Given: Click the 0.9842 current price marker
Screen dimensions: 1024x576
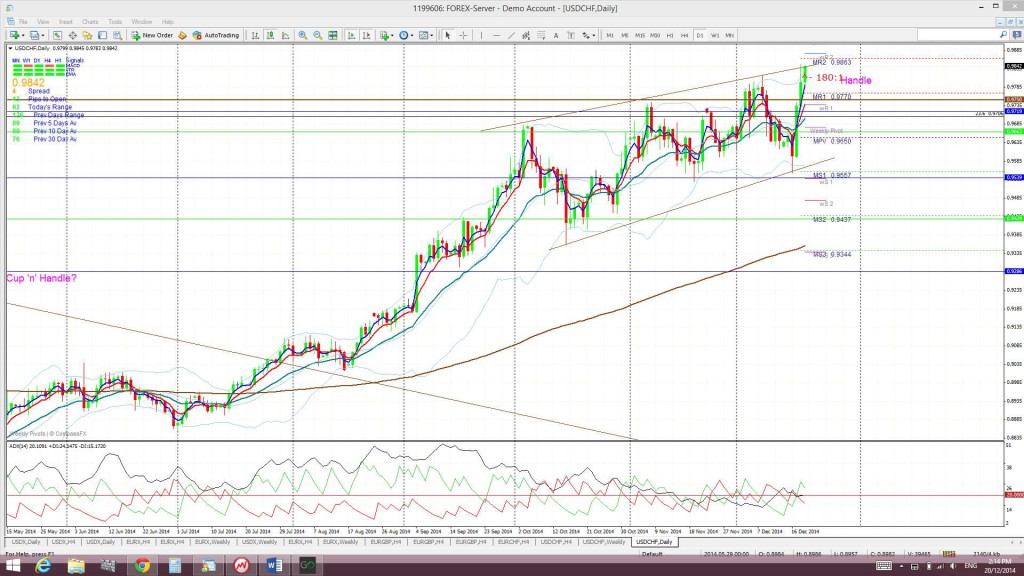Looking at the screenshot, I should (1014, 66).
